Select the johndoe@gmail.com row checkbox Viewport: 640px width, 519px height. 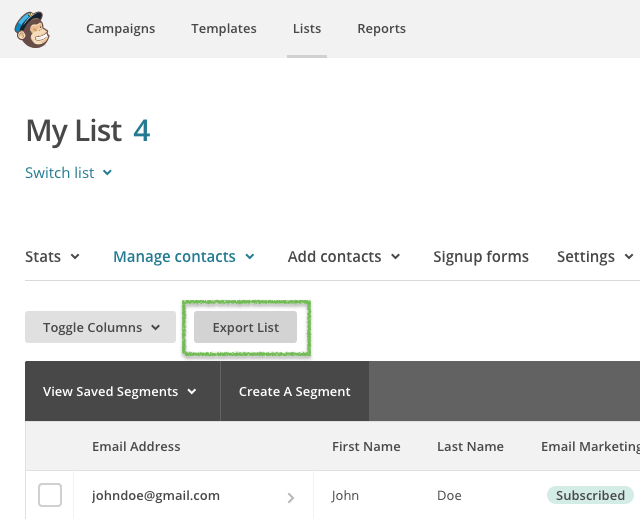point(50,495)
